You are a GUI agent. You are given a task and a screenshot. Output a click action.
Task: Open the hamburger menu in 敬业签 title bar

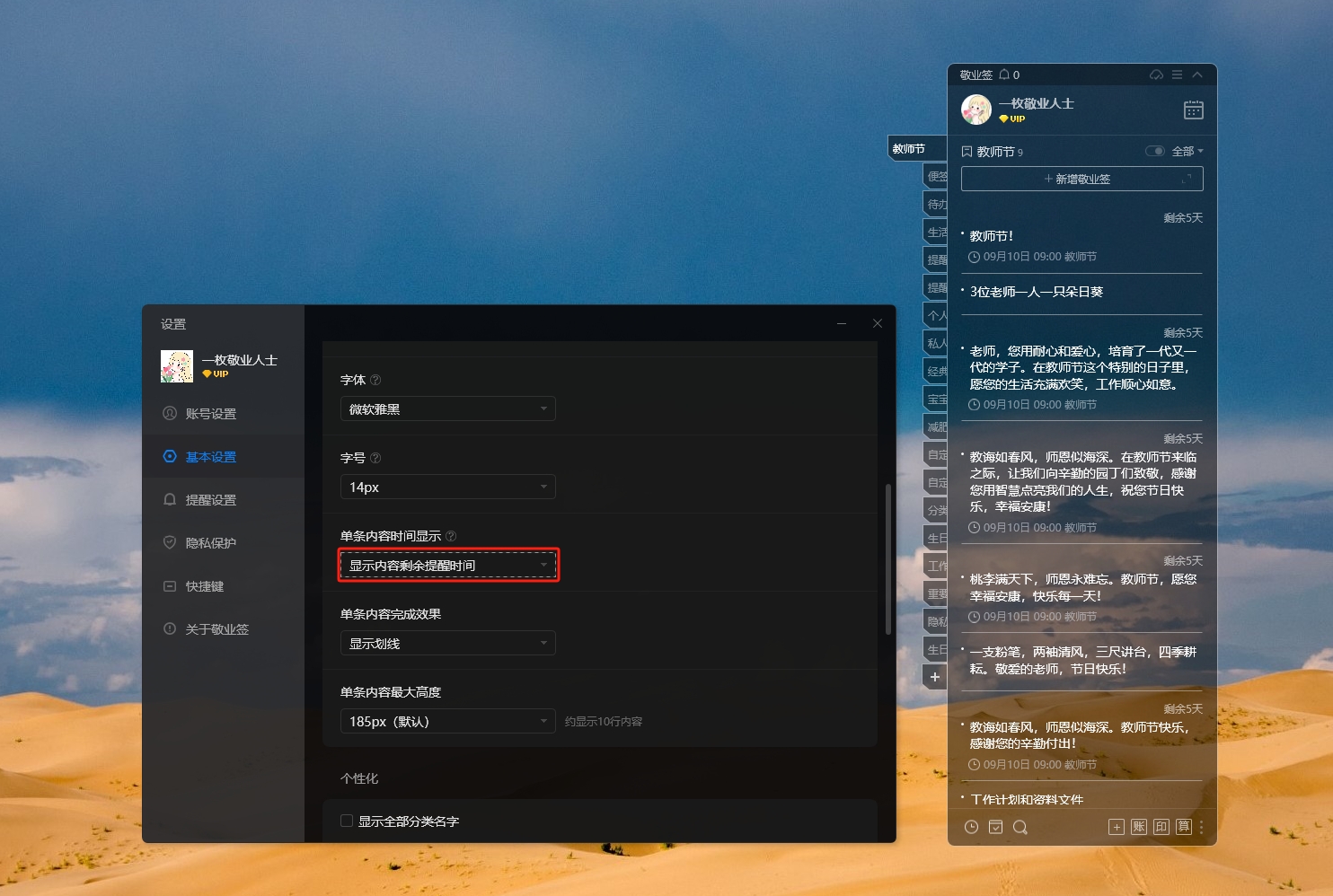tap(1177, 75)
